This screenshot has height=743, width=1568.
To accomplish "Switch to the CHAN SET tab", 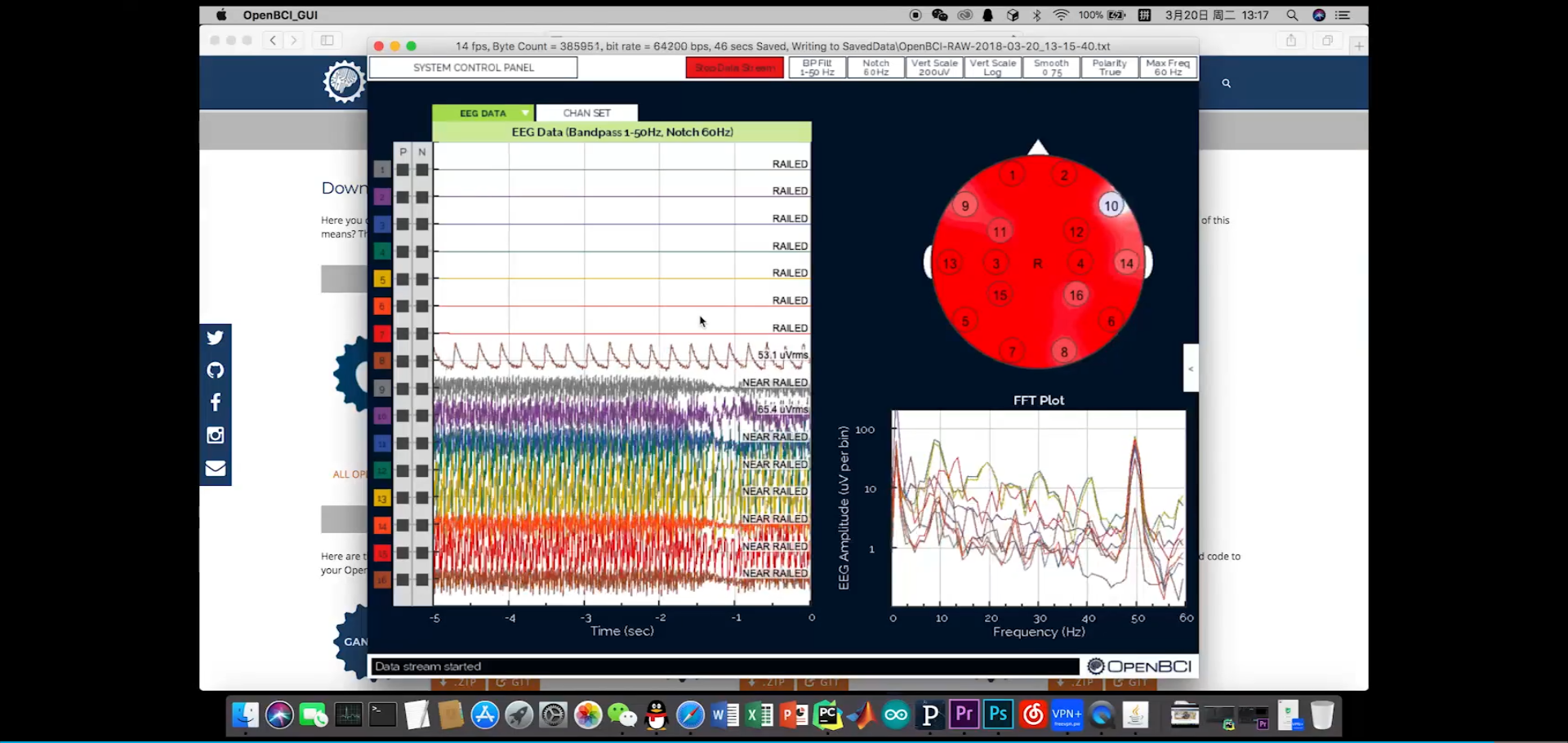I will [586, 113].
